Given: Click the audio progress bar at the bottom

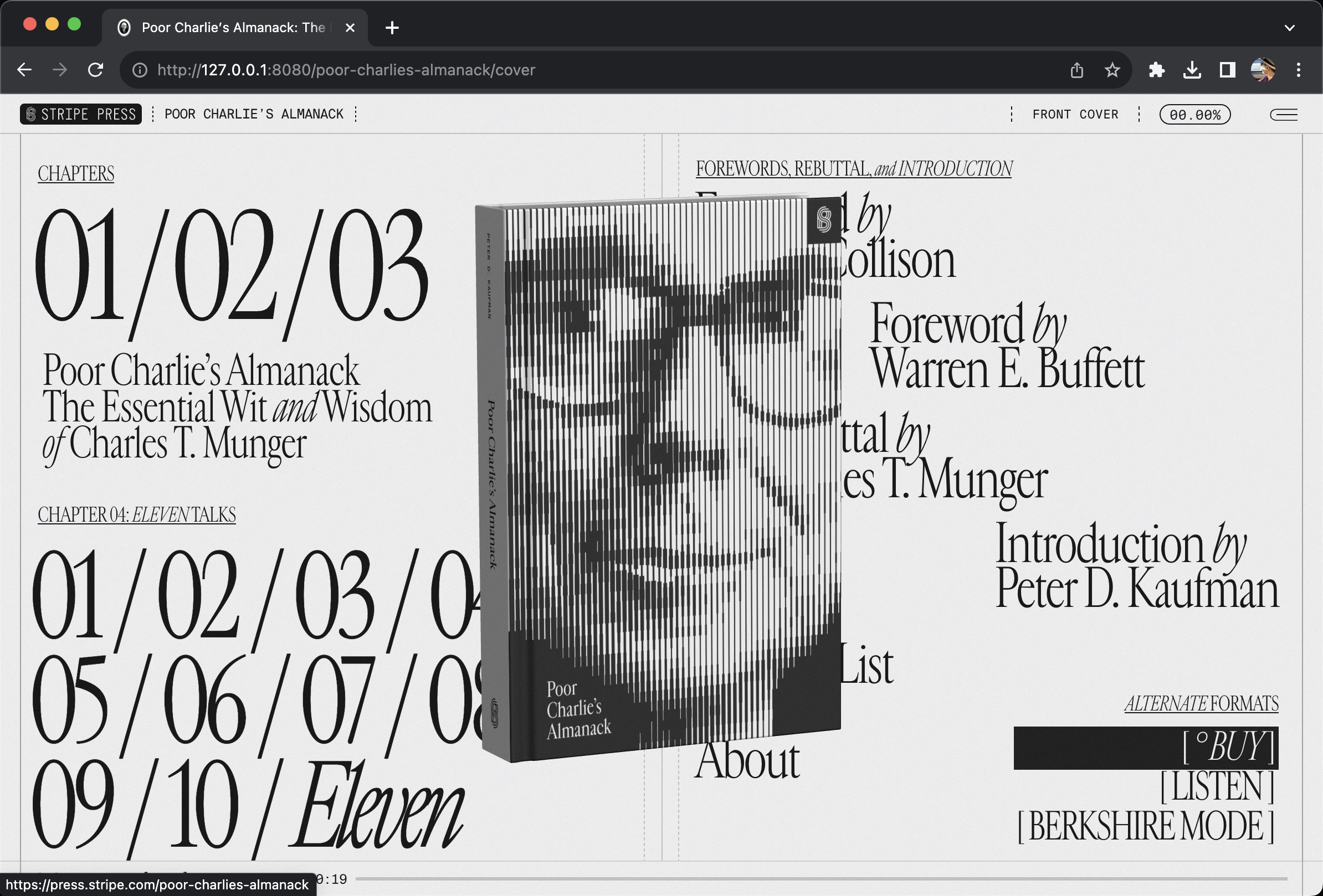Looking at the screenshot, I should click(820, 879).
